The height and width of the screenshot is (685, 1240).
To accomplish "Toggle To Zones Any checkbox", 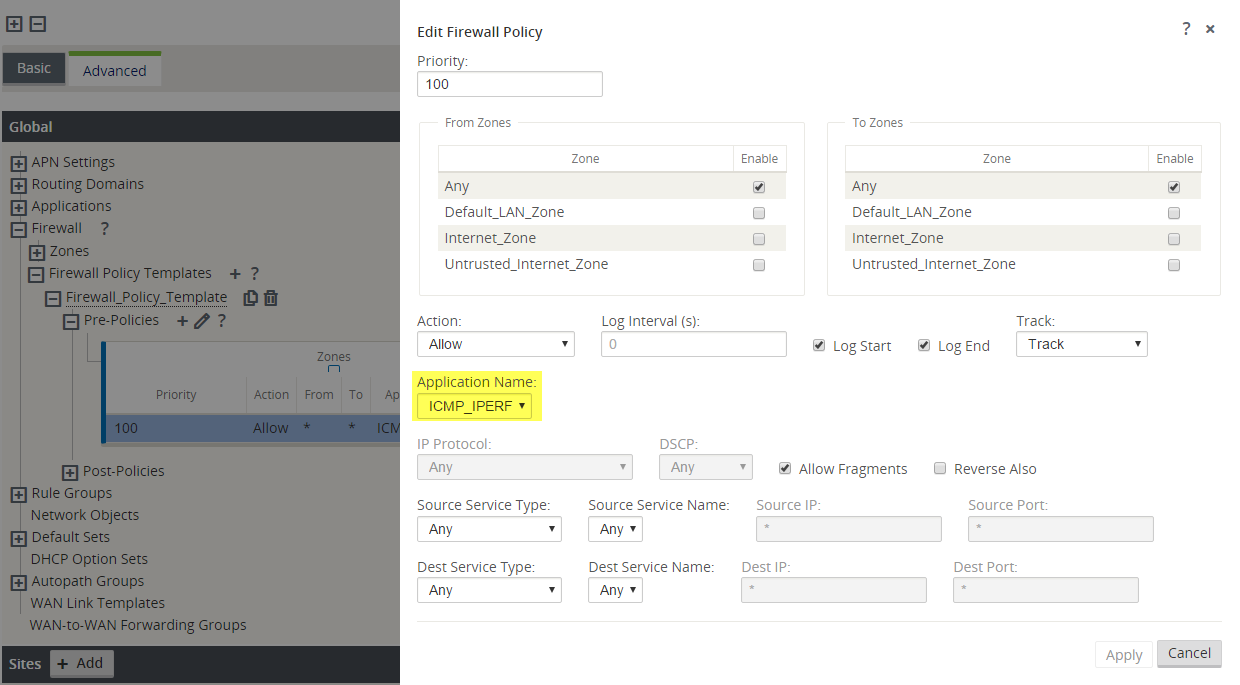I will (x=1174, y=187).
